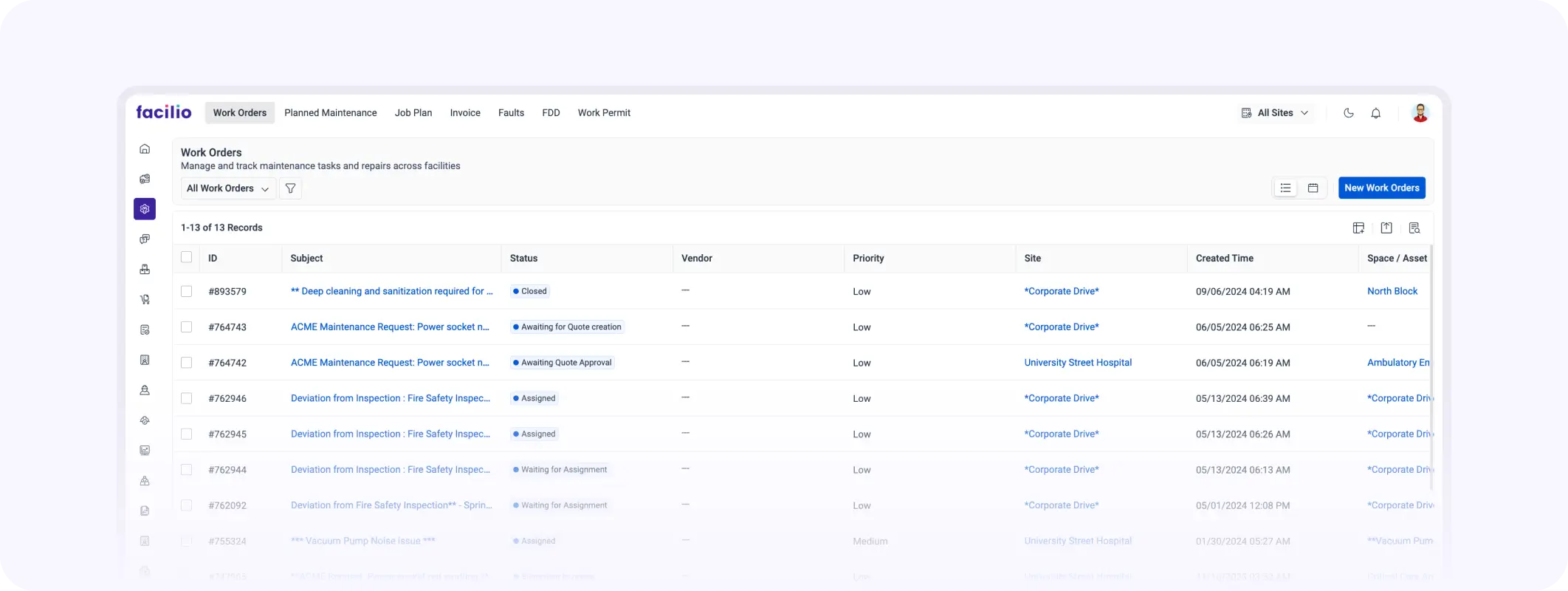Tick the select-all checkbox in header
The image size is (1568, 591).
click(186, 257)
